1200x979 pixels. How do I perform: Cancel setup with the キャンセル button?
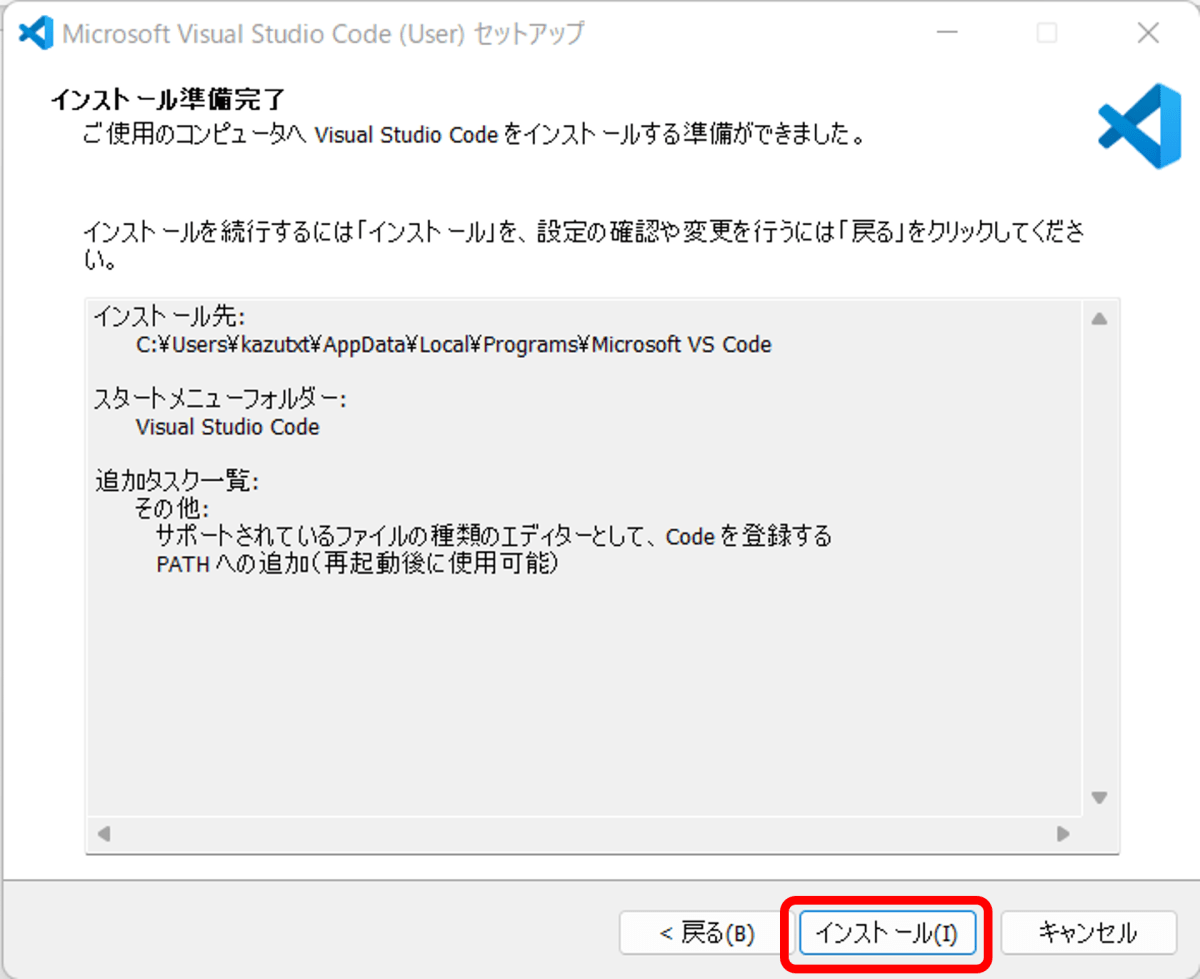(x=1088, y=934)
